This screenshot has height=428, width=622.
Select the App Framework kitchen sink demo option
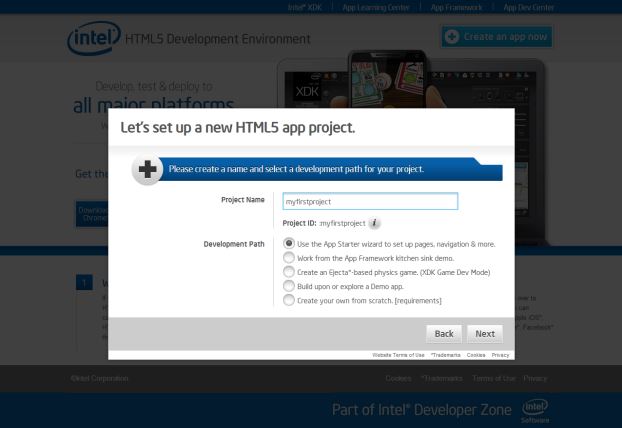coord(289,257)
